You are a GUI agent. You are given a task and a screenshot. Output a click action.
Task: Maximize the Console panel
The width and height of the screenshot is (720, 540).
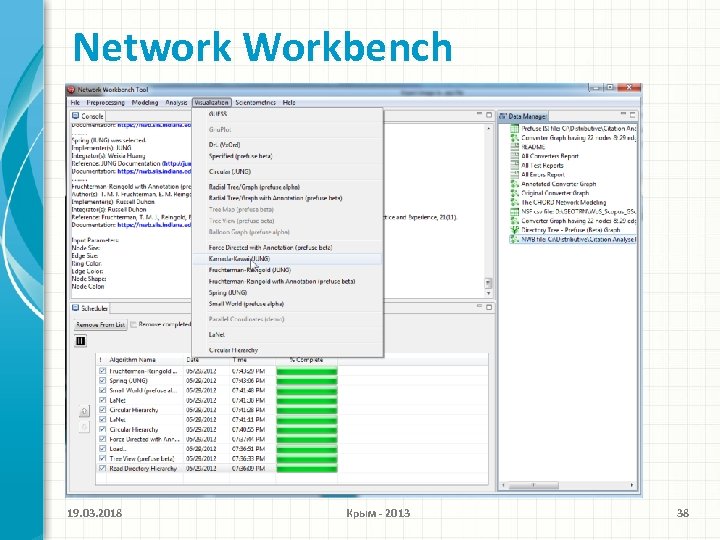coord(489,115)
